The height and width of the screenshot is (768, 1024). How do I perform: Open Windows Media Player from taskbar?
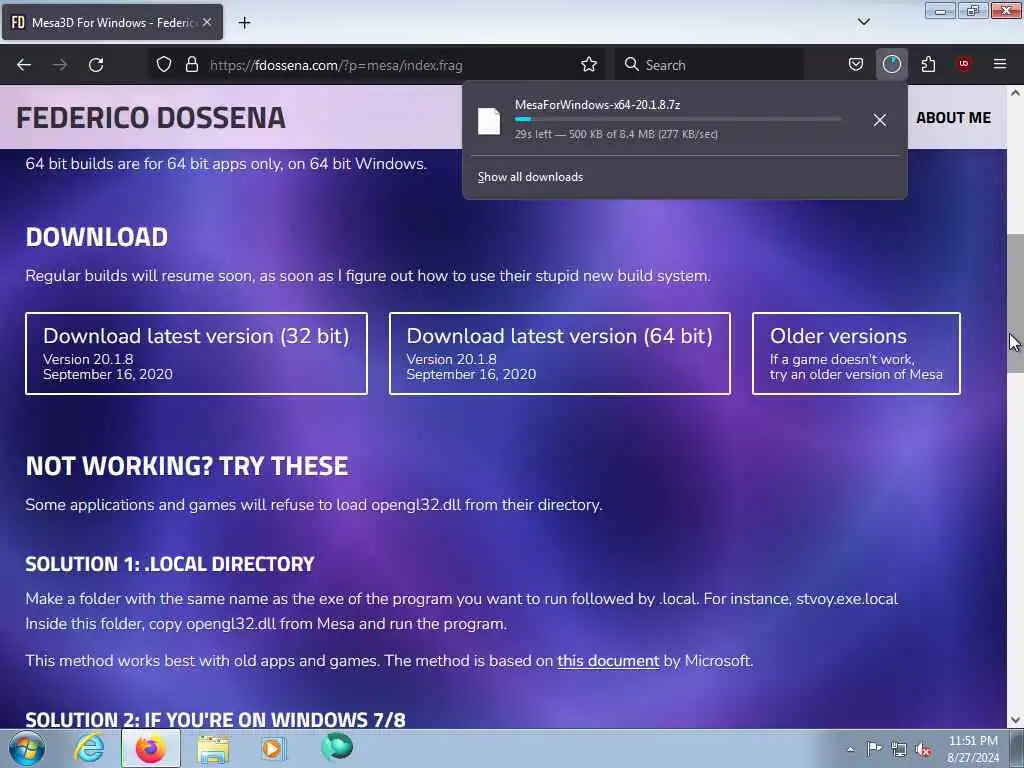click(273, 748)
